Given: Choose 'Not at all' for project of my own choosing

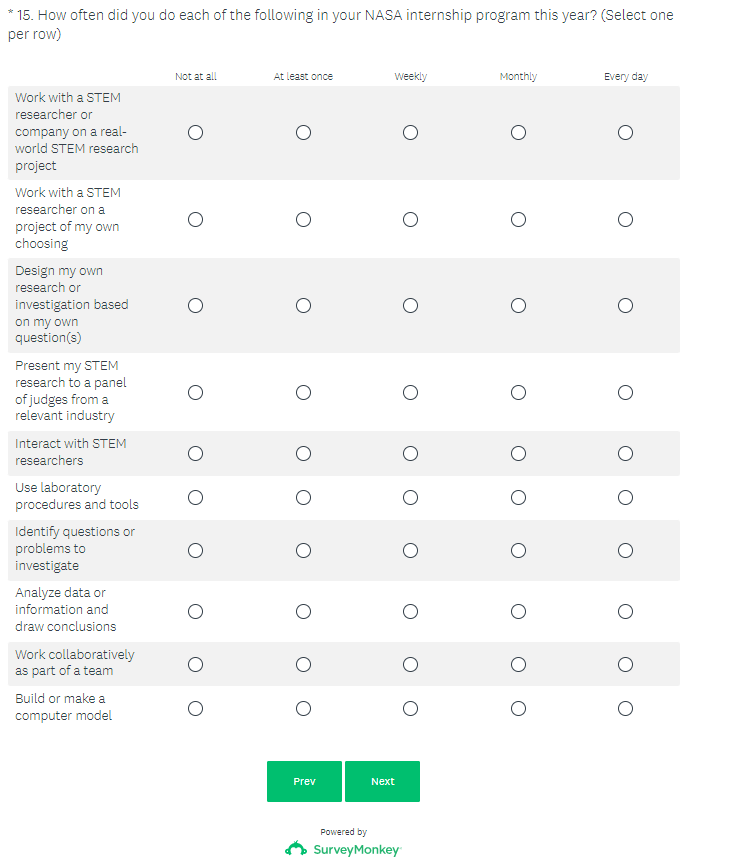Looking at the screenshot, I should point(195,219).
